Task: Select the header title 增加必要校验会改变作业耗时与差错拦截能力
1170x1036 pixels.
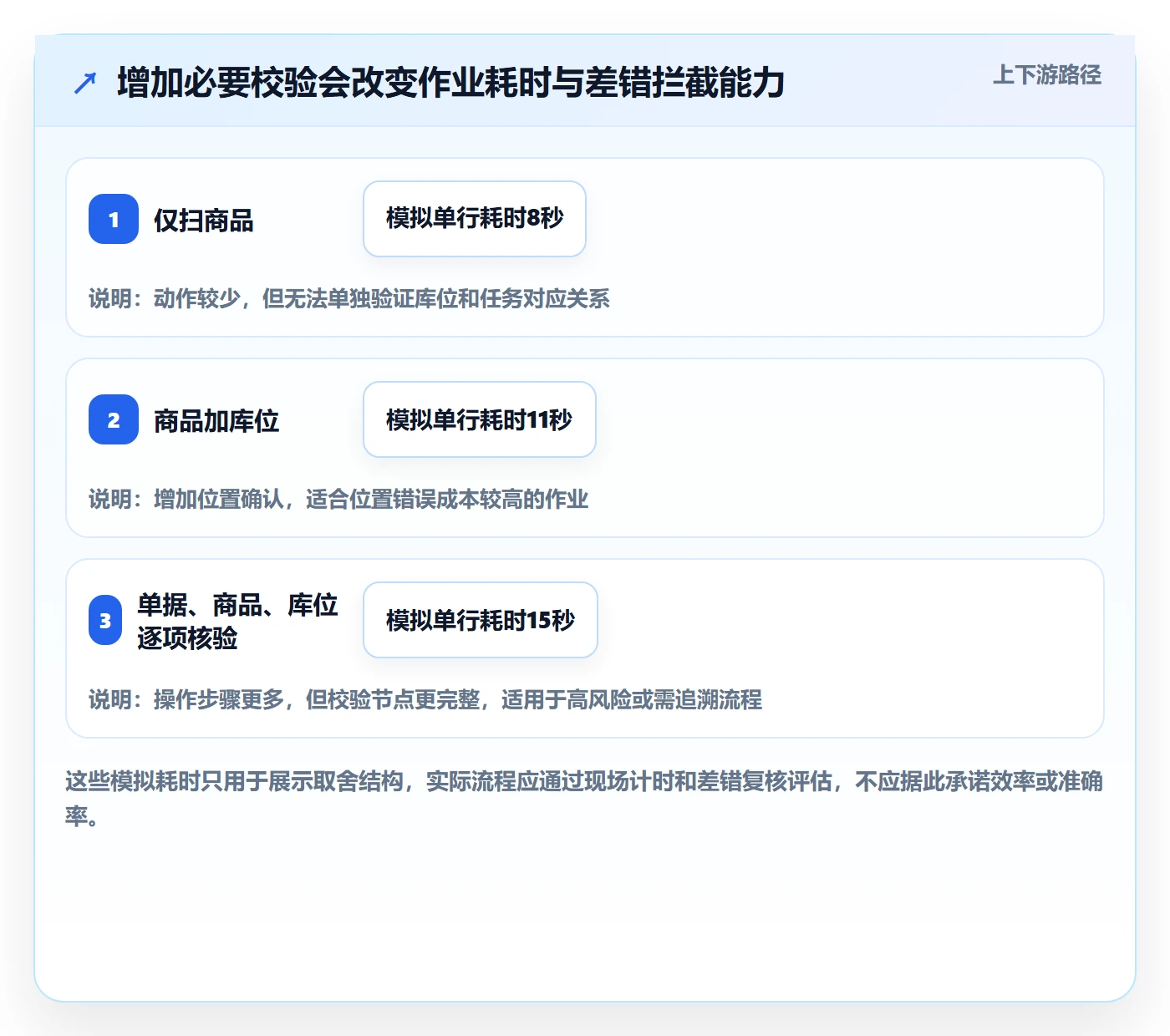Action: [451, 83]
